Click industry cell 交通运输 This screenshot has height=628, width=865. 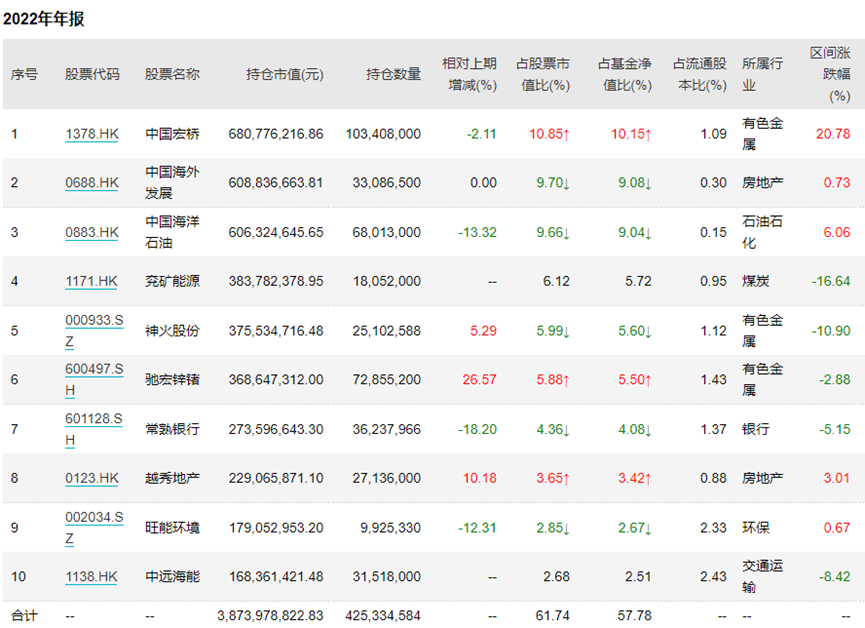click(x=762, y=577)
